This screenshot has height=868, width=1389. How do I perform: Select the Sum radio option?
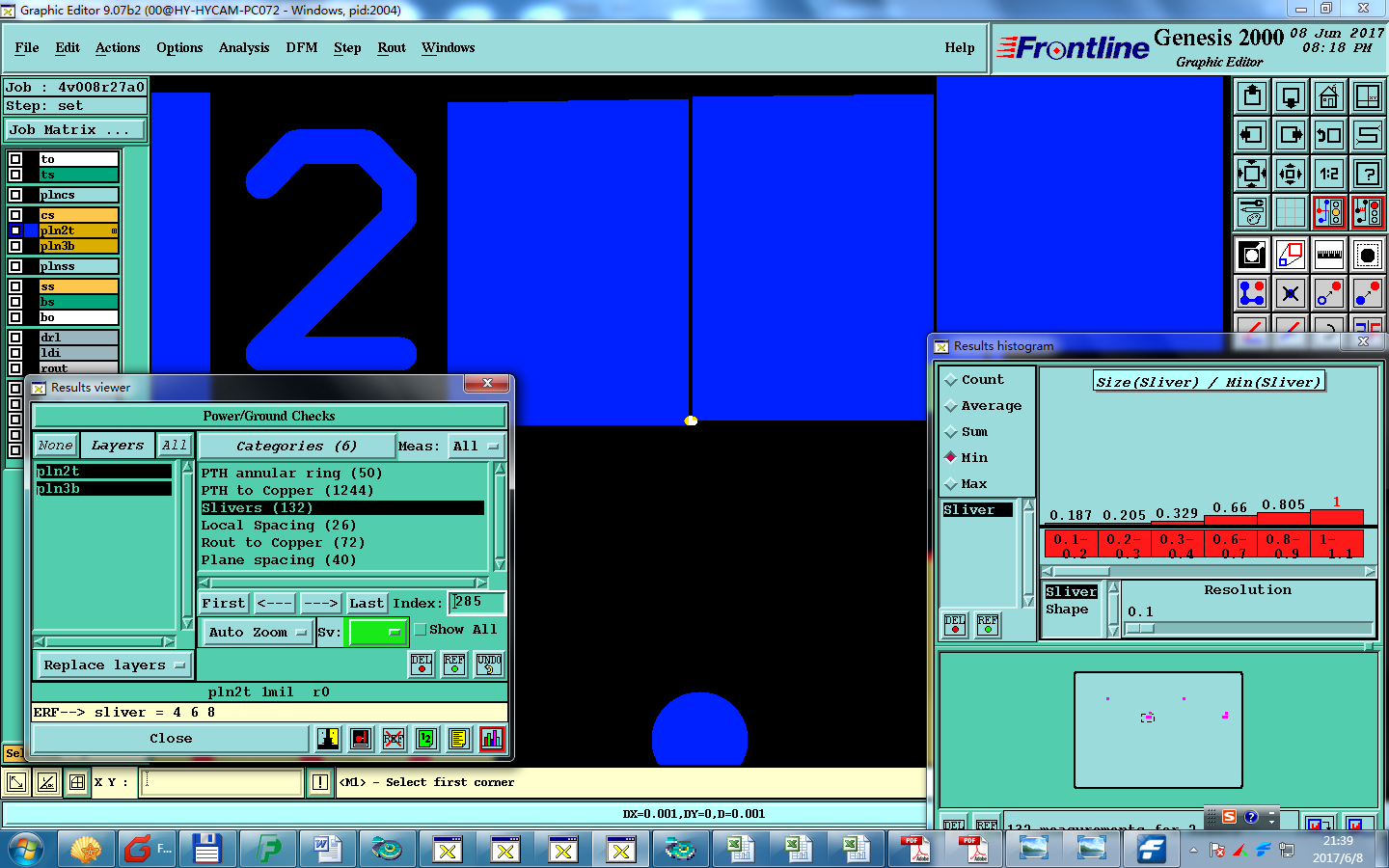tap(951, 432)
